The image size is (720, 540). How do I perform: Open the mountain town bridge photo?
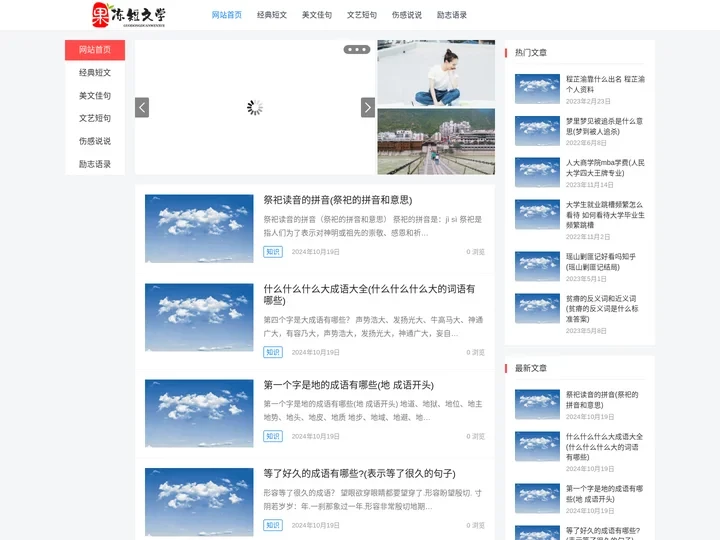pyautogui.click(x=436, y=141)
